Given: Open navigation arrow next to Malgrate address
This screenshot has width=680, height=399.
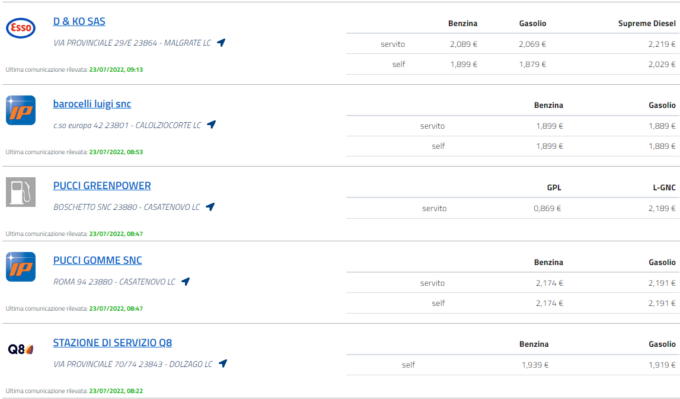Looking at the screenshot, I should [221, 43].
